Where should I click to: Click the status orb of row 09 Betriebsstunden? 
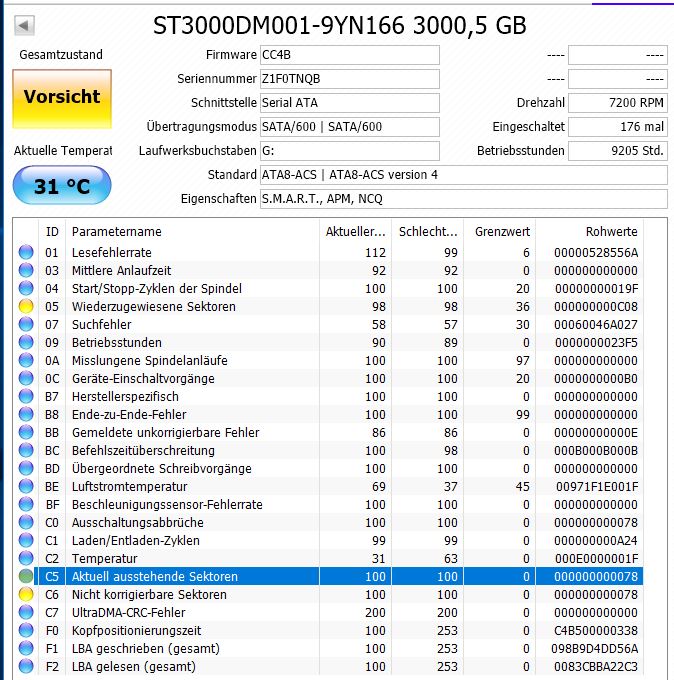(x=26, y=342)
